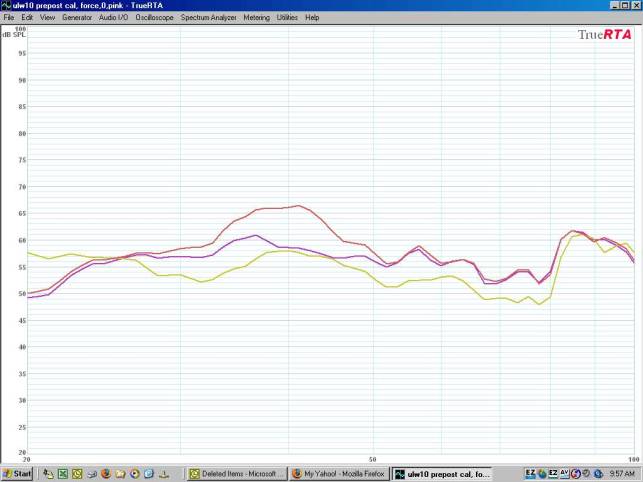Click the first EZ icon in system tray

531,473
